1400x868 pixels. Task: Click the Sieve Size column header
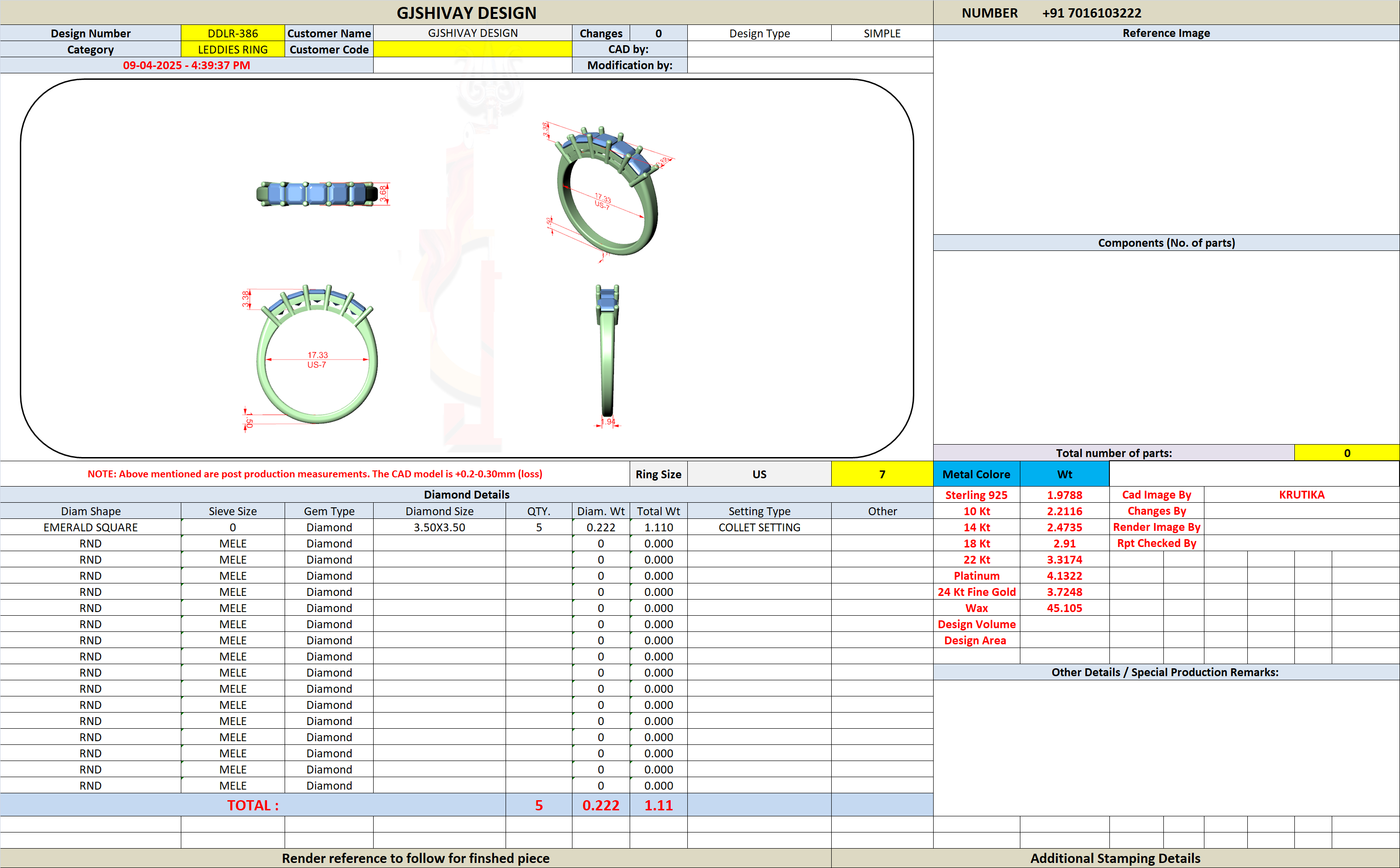click(232, 511)
